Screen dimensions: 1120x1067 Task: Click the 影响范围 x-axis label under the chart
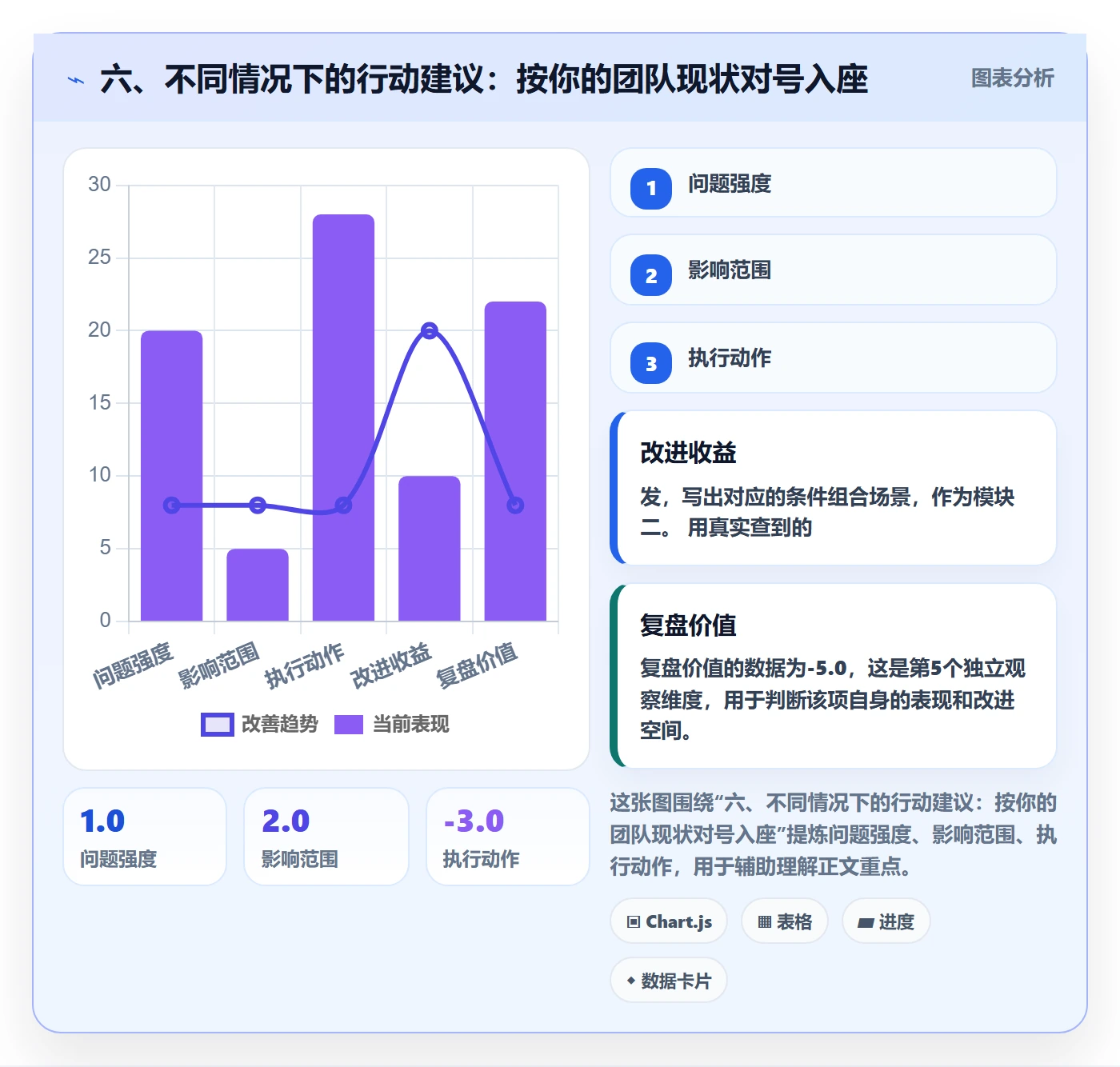(x=218, y=665)
